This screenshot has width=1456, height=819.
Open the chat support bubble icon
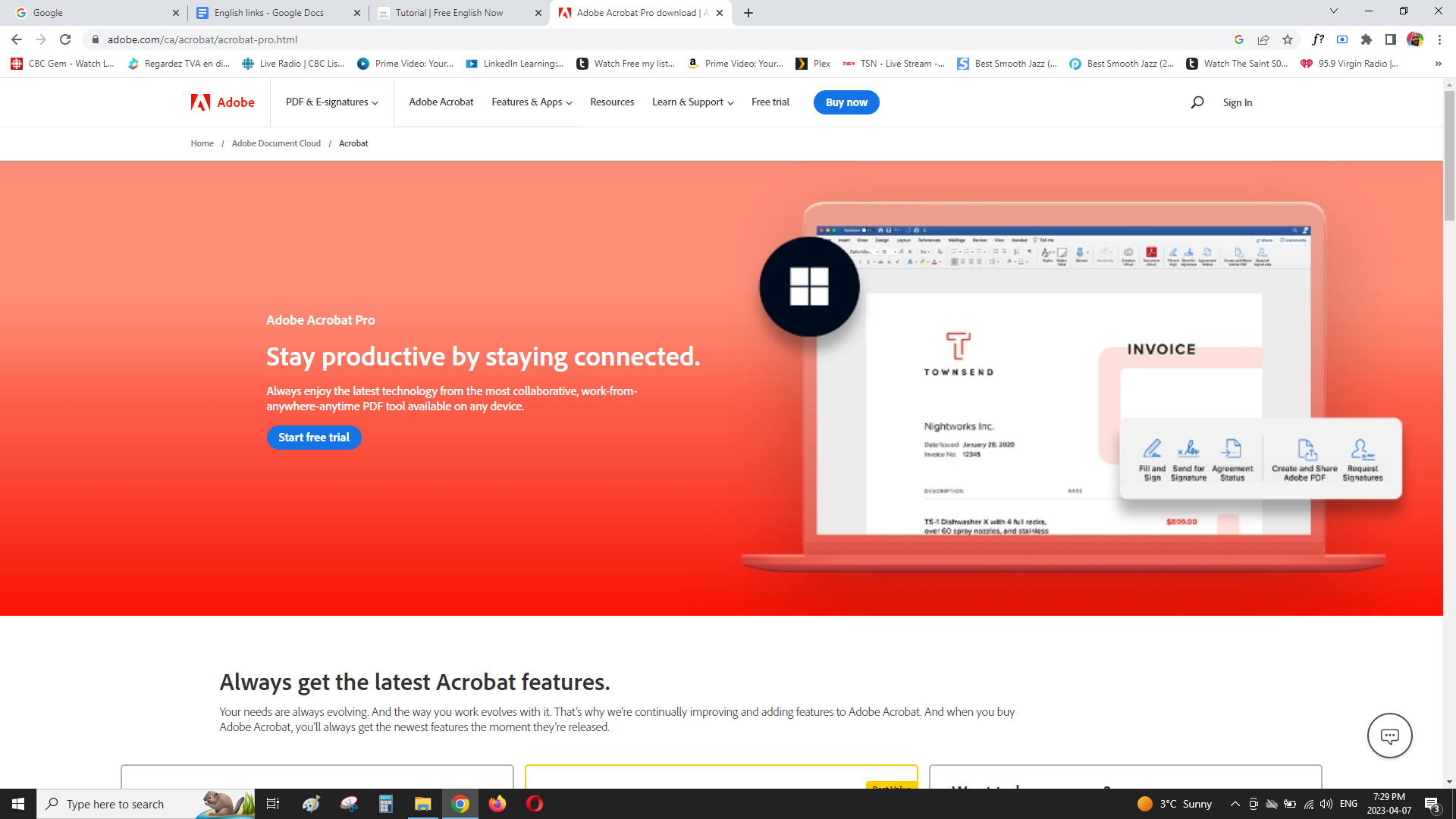click(1389, 736)
